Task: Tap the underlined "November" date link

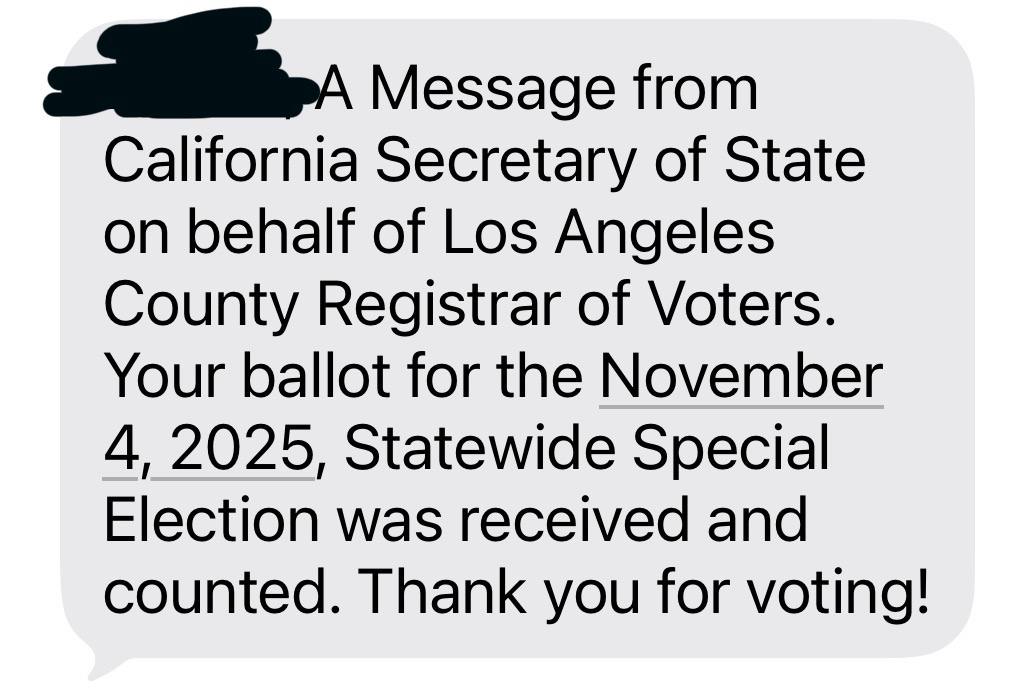Action: 741,377
